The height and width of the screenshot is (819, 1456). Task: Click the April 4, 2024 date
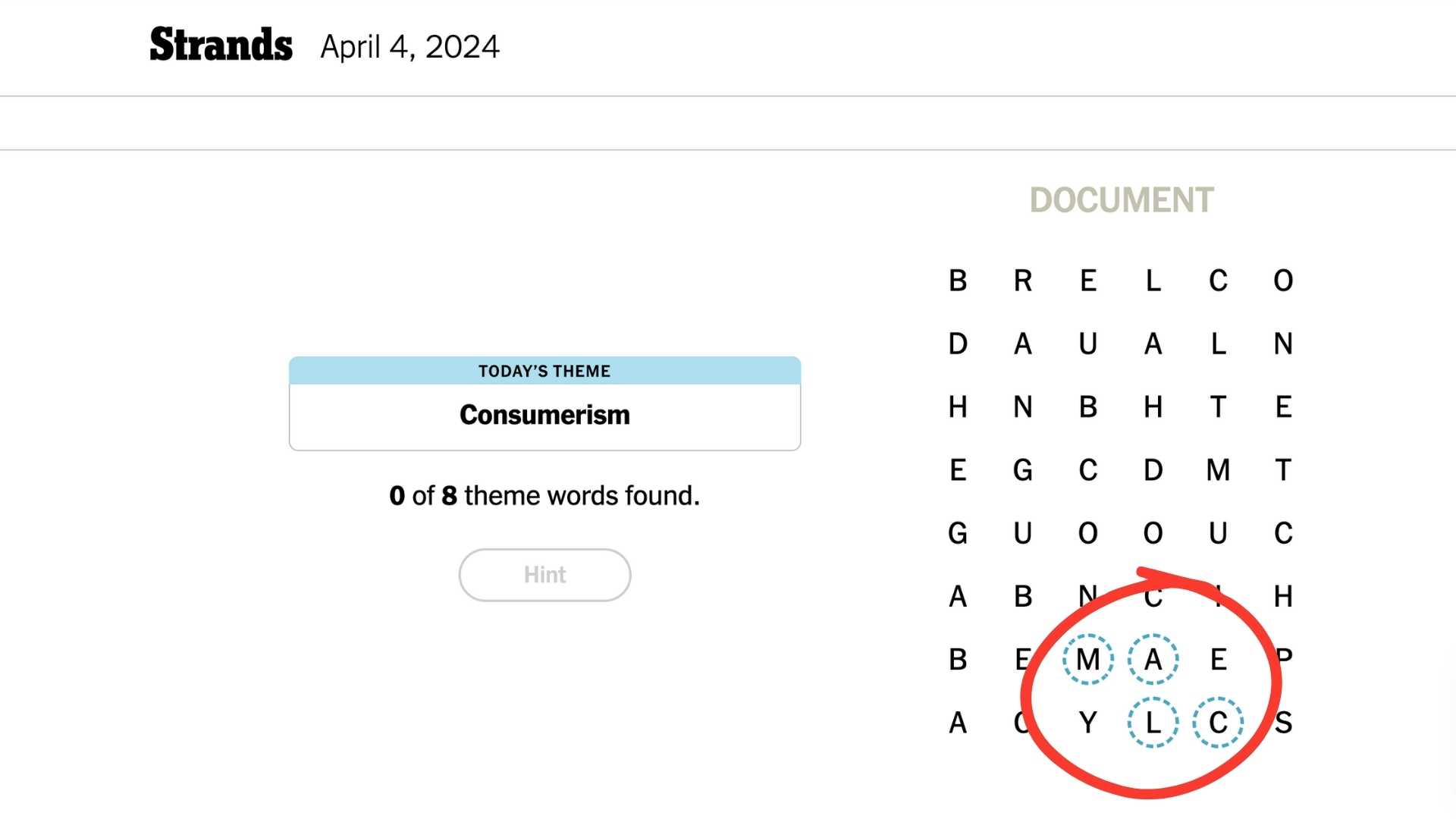(409, 47)
